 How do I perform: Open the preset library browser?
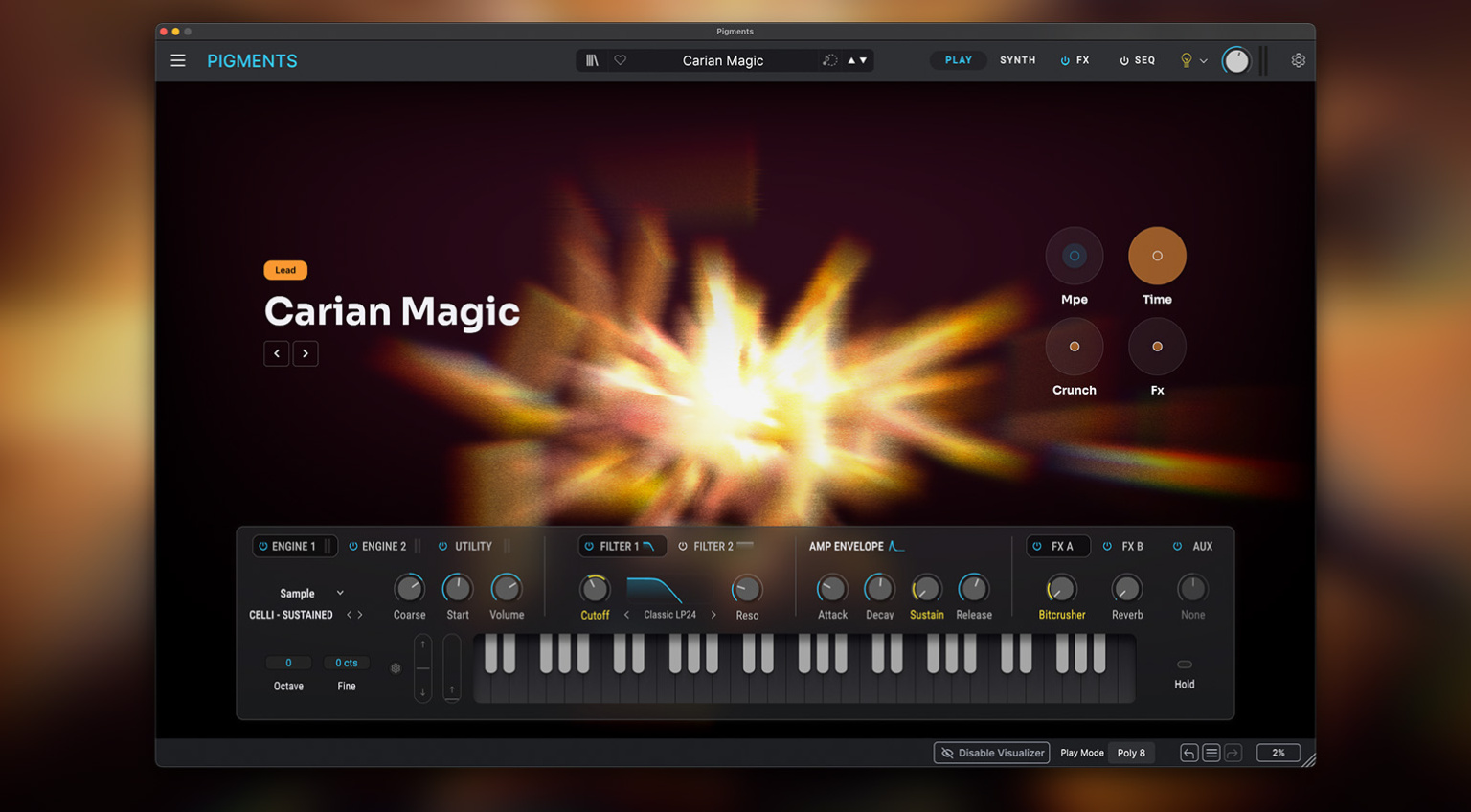click(592, 59)
